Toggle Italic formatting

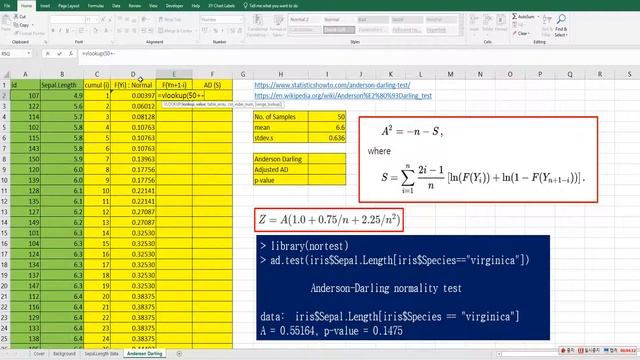pyautogui.click(x=60, y=31)
